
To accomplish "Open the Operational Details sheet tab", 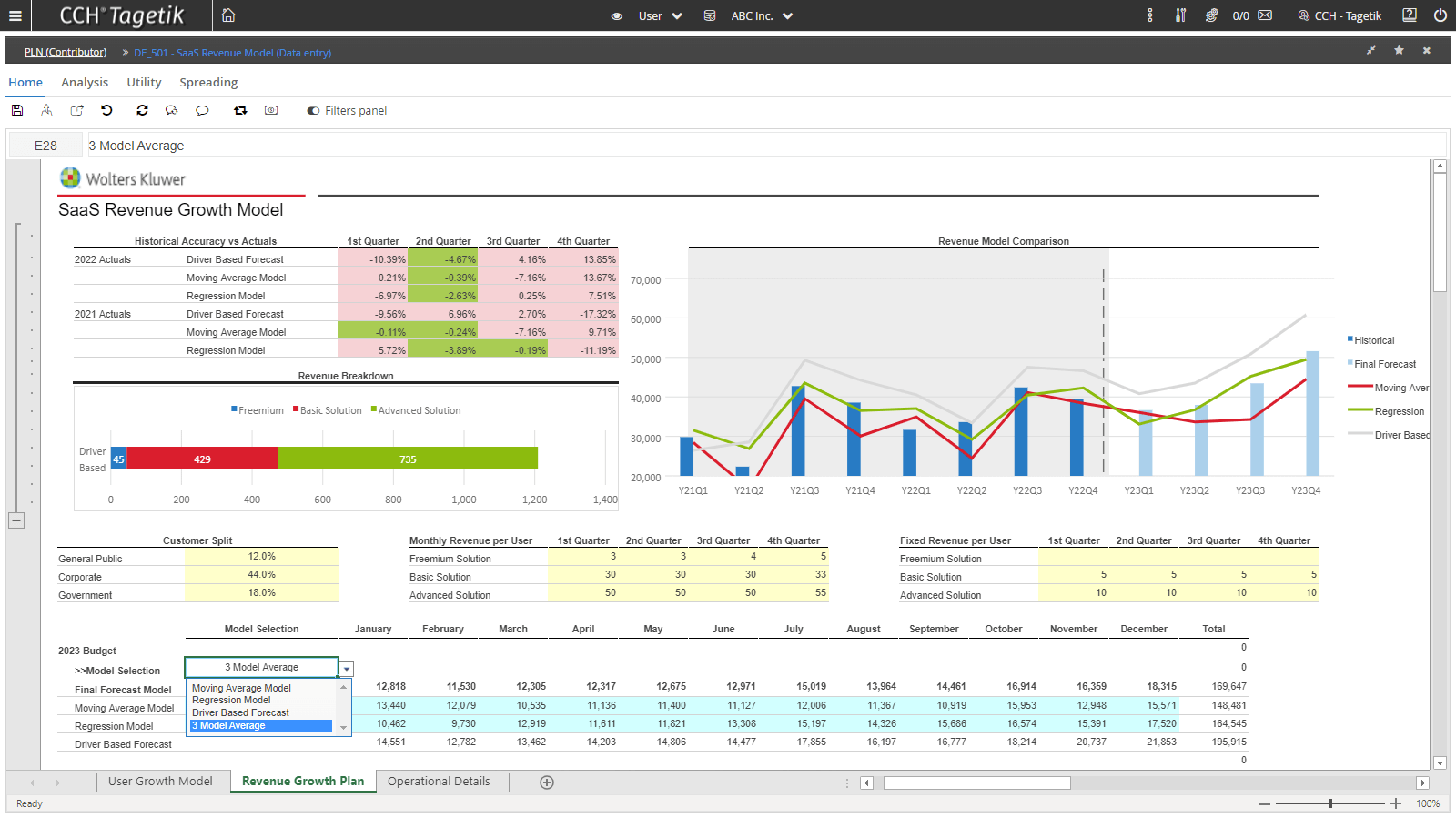I will [439, 782].
